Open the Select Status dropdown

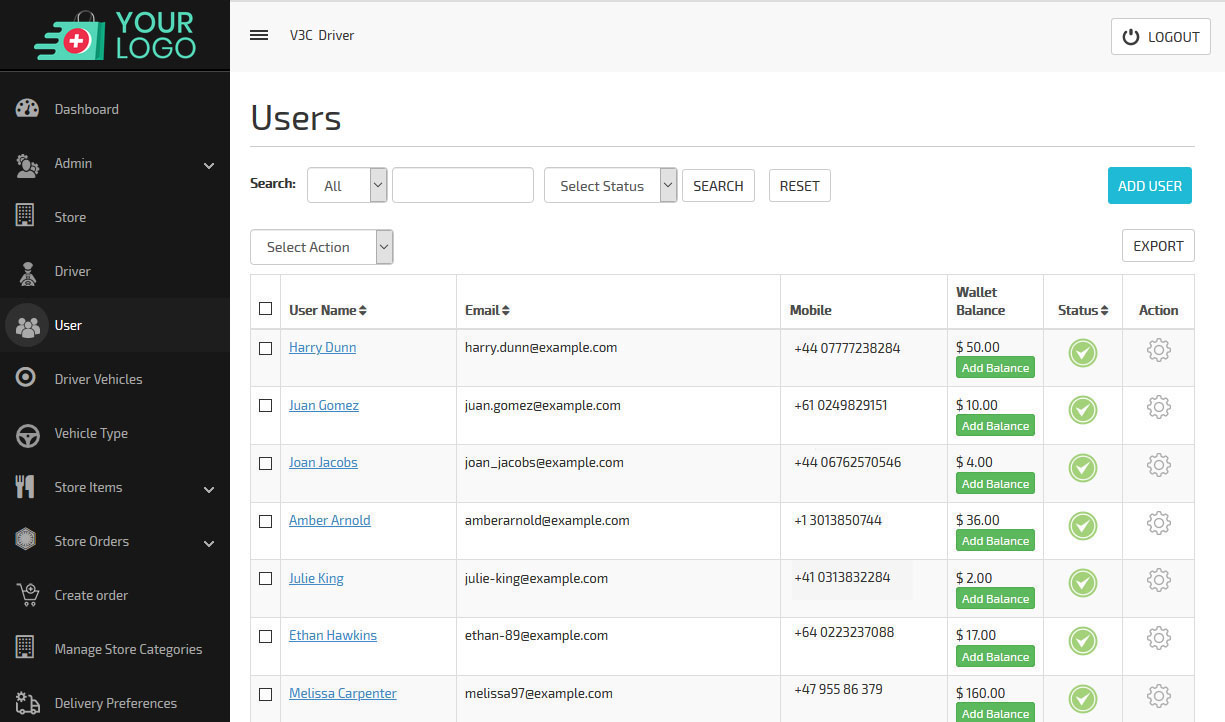(x=610, y=185)
